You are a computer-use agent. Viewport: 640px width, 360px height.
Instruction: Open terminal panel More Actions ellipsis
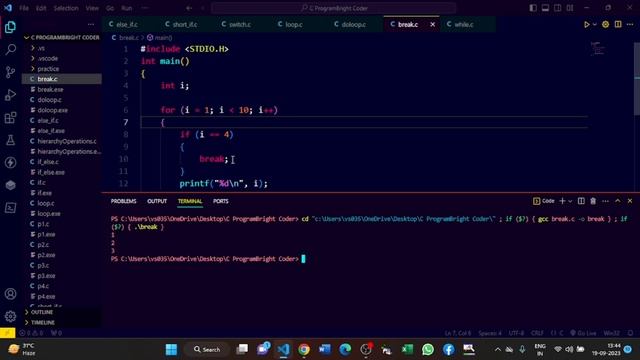[605, 201]
